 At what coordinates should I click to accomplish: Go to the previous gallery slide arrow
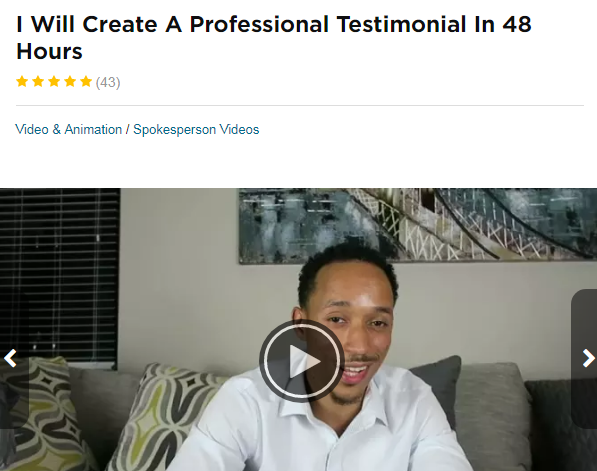(x=10, y=358)
